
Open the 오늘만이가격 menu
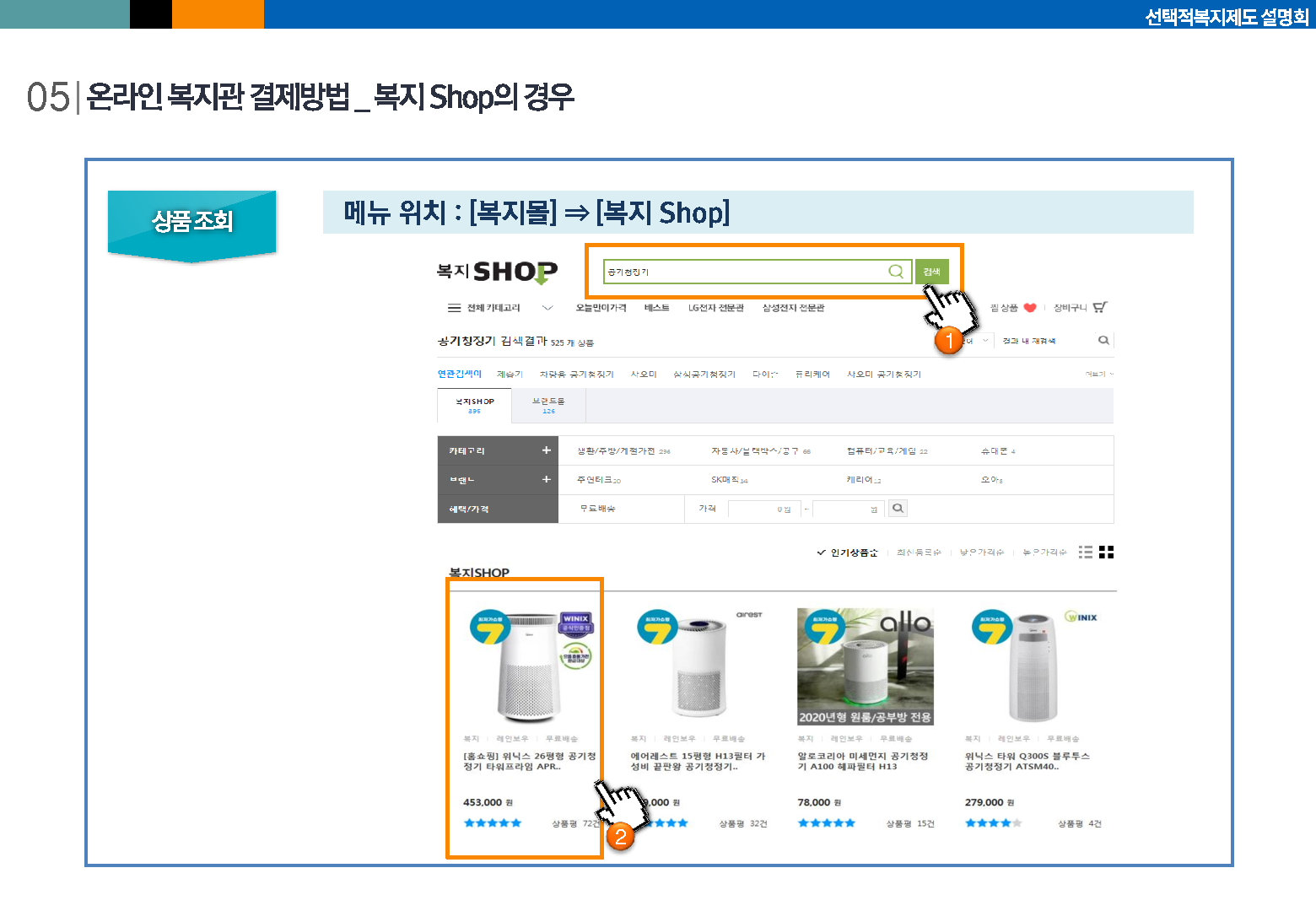601,308
